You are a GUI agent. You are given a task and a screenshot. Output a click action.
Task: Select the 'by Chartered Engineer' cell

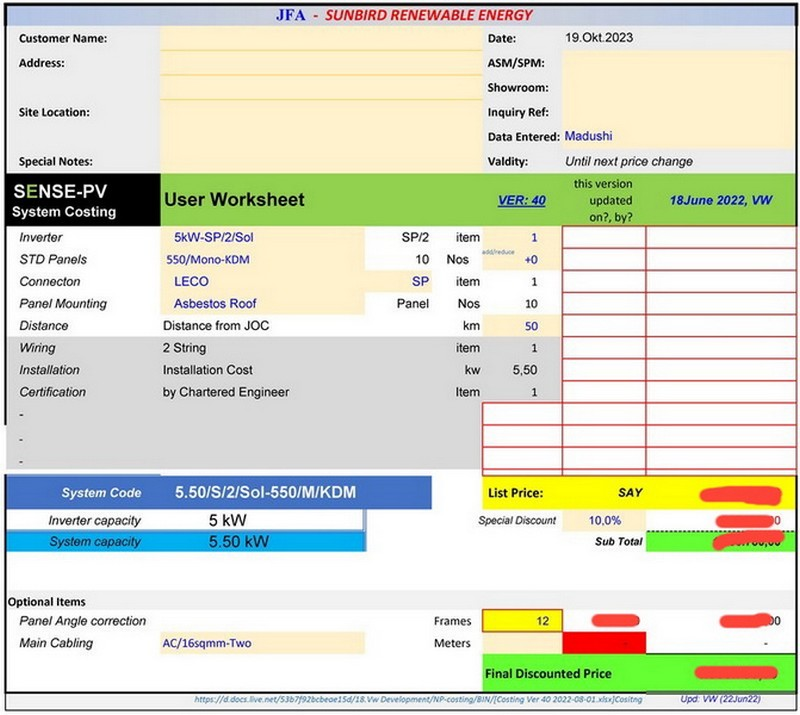pos(226,392)
